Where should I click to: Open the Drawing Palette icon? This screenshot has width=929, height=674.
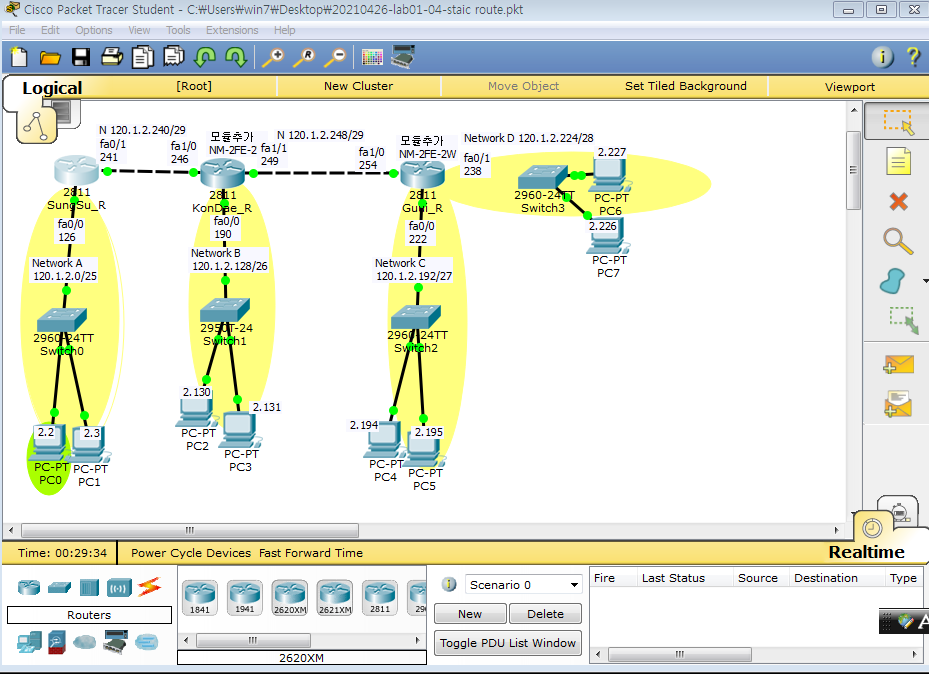click(372, 57)
